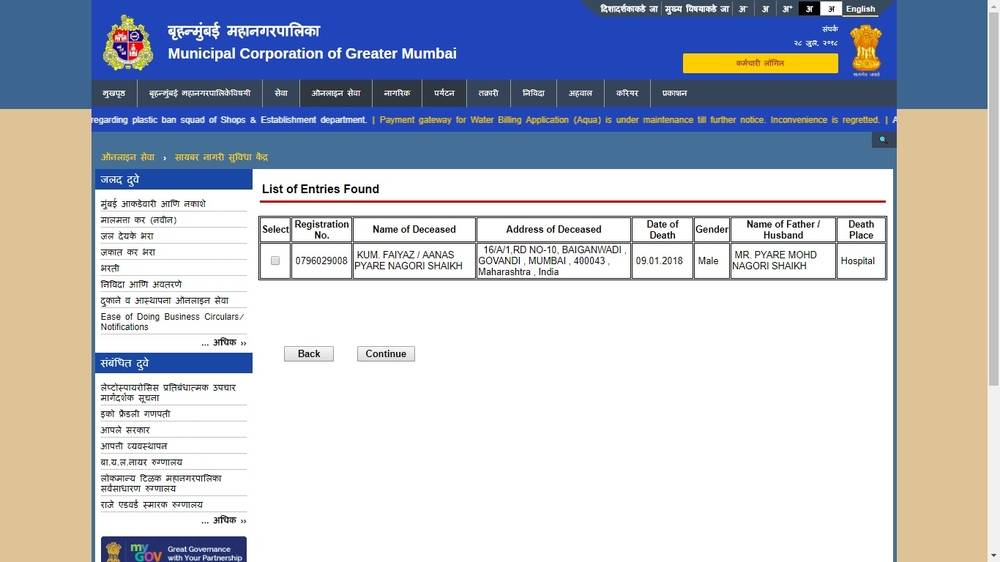Click the Indian national emblem icon

tap(865, 48)
